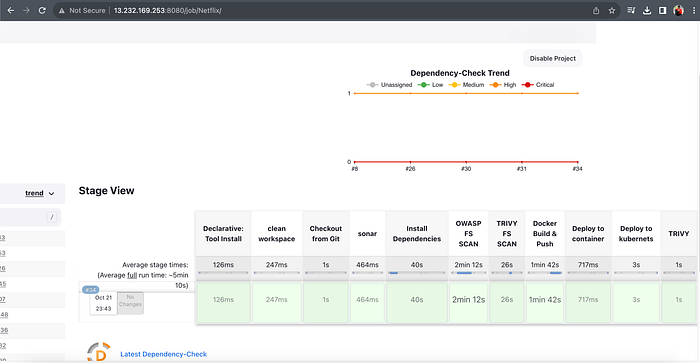Screen dimensions: 700x363
Task: Toggle browser side panel icon
Action: [662, 10]
